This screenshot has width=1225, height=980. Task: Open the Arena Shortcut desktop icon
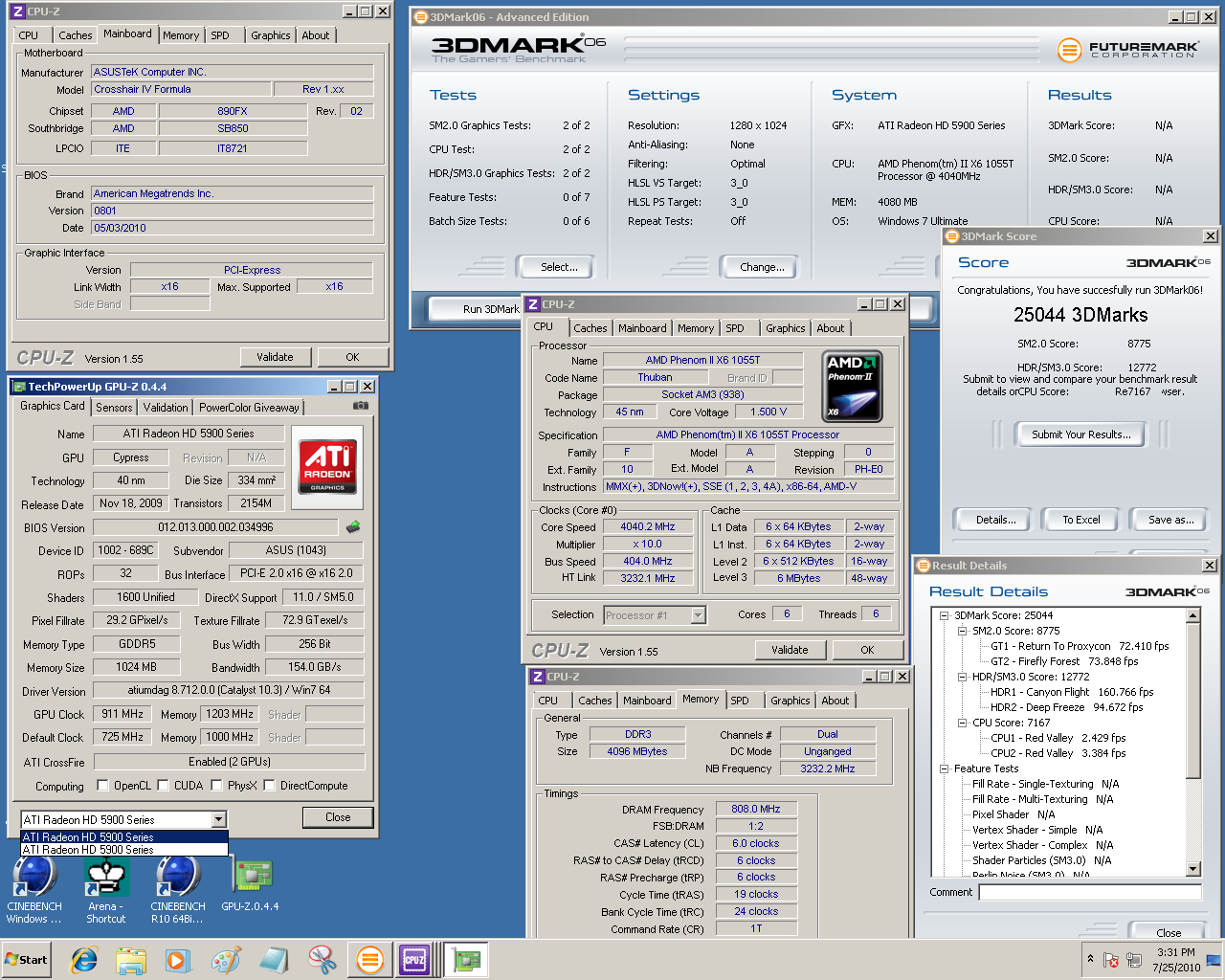click(105, 890)
